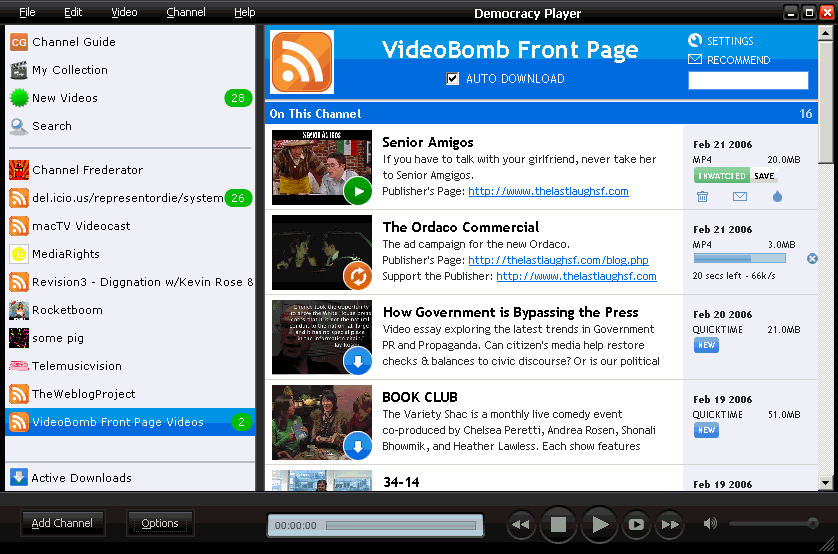Viewport: 838px width, 554px height.
Task: Click the Recommend envelope icon in header
Action: pyautogui.click(x=695, y=59)
